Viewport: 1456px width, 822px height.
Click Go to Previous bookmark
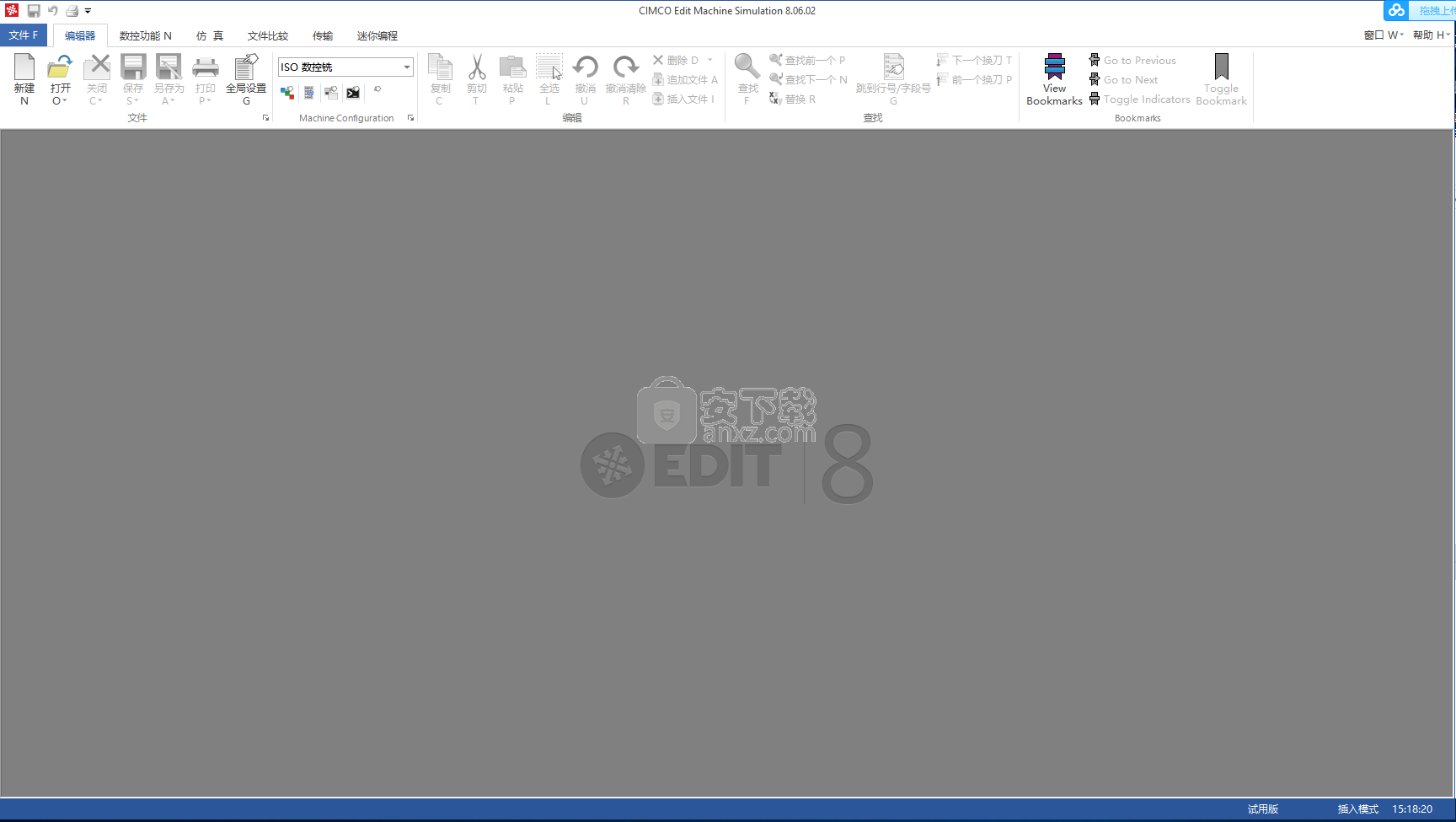click(x=1132, y=60)
